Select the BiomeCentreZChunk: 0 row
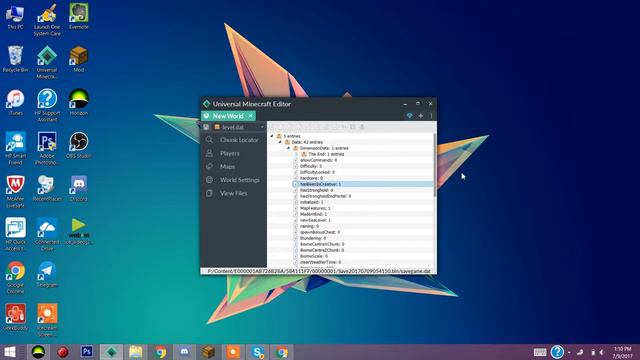The image size is (640, 360). tap(322, 250)
